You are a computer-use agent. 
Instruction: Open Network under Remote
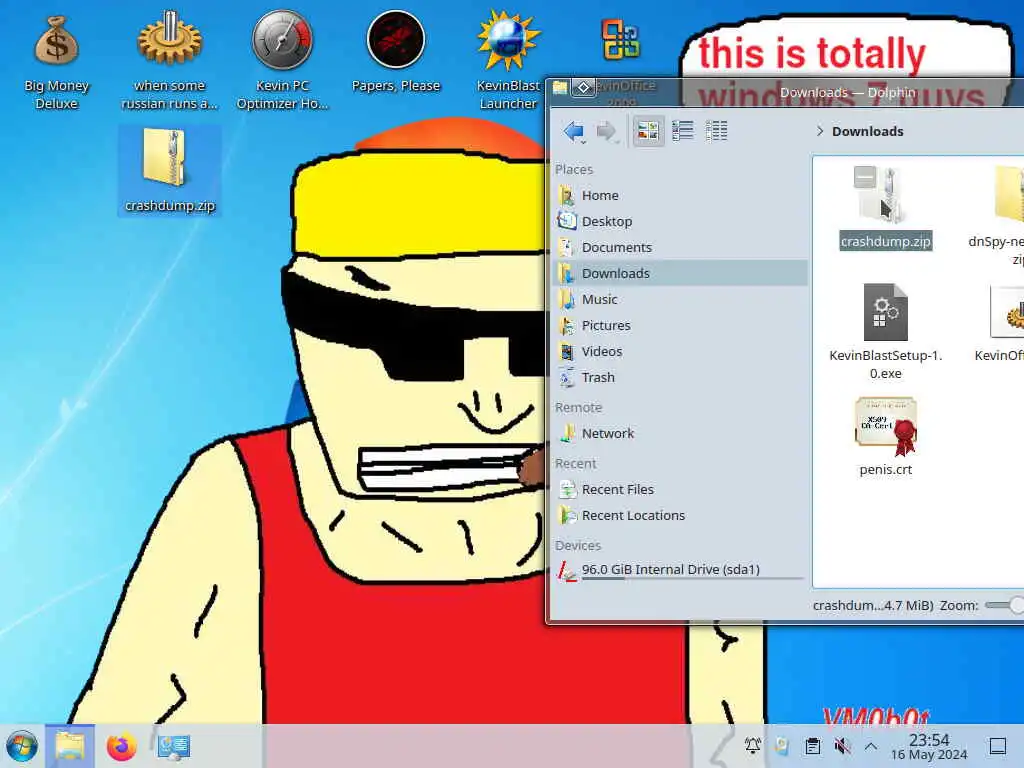679,434
